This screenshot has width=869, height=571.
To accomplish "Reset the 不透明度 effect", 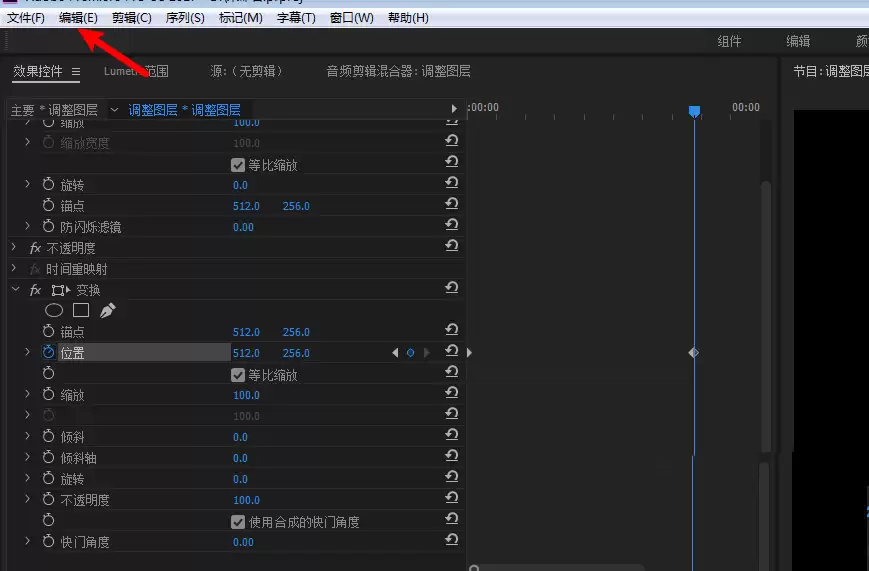I will [x=452, y=246].
